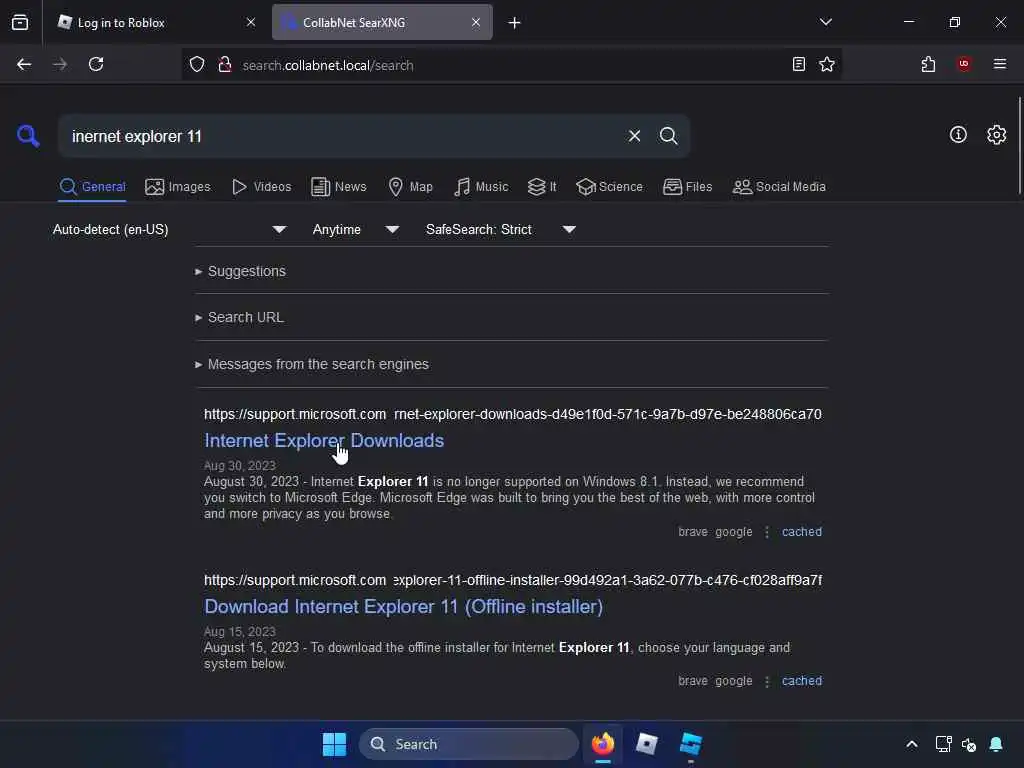Open the News category tab
Screen dimensions: 1024x768
pos(338,187)
